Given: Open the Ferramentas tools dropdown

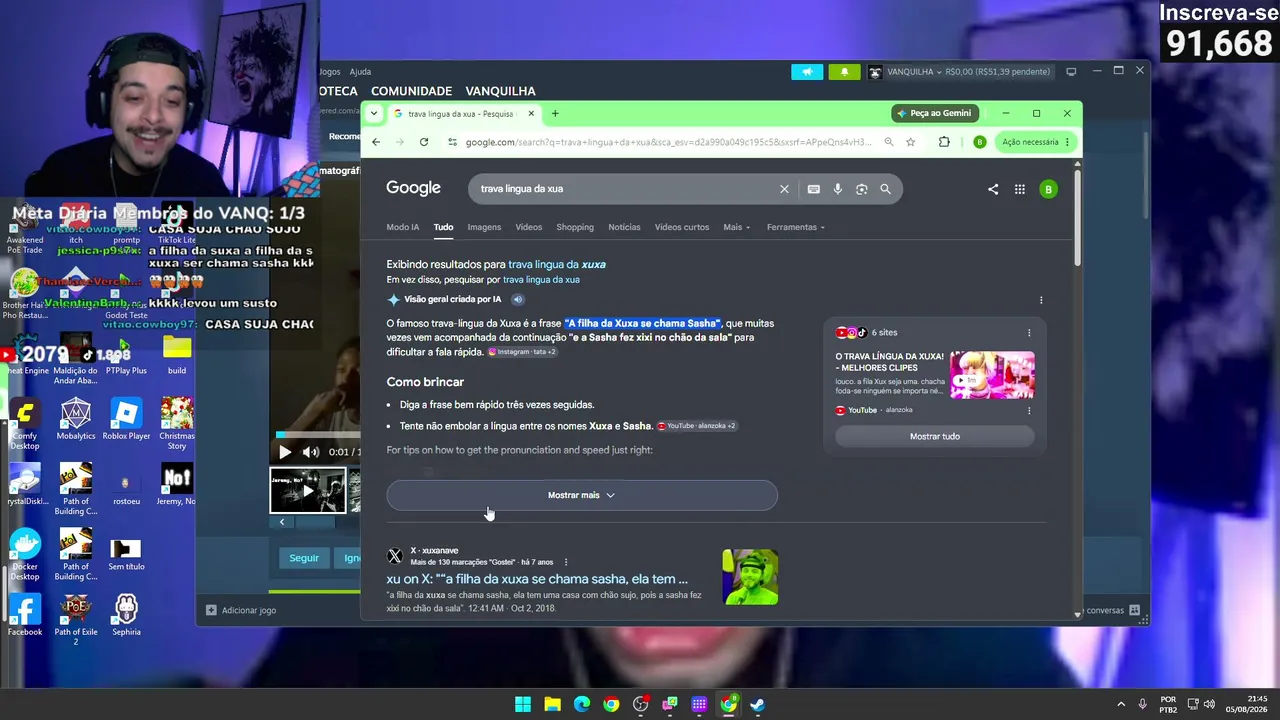Looking at the screenshot, I should 796,227.
